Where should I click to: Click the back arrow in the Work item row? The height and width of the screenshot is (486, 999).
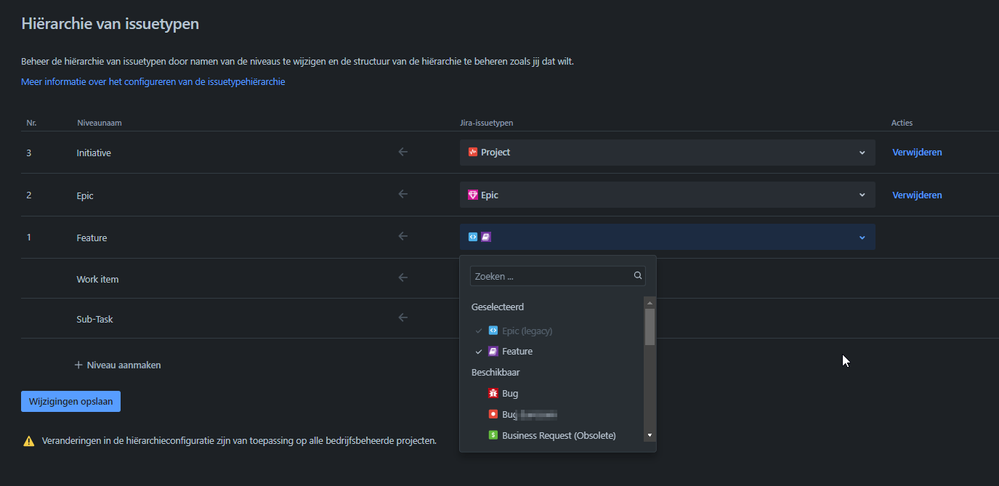[403, 278]
